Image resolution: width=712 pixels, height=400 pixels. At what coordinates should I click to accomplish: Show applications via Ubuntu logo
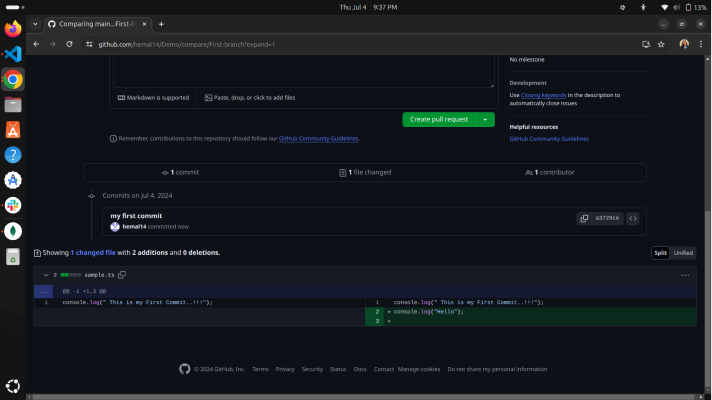(x=13, y=386)
